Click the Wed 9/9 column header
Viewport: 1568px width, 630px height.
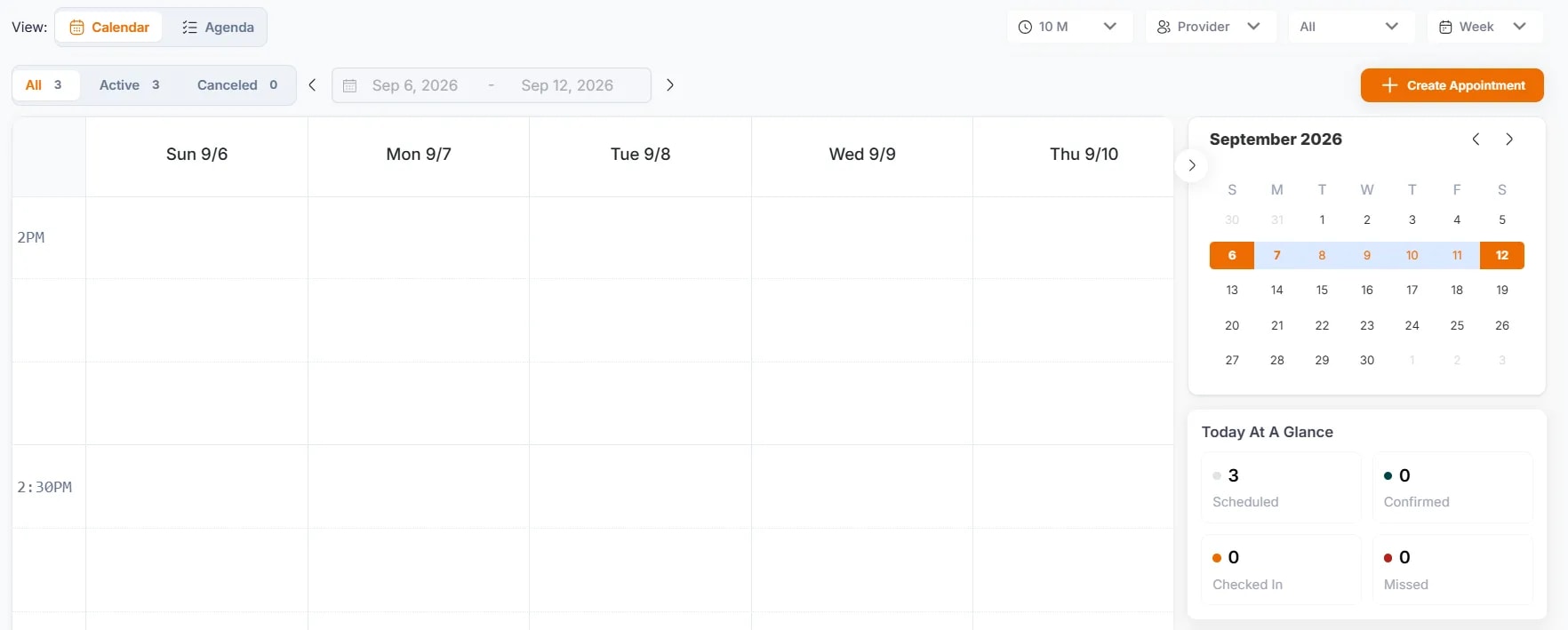(x=862, y=154)
